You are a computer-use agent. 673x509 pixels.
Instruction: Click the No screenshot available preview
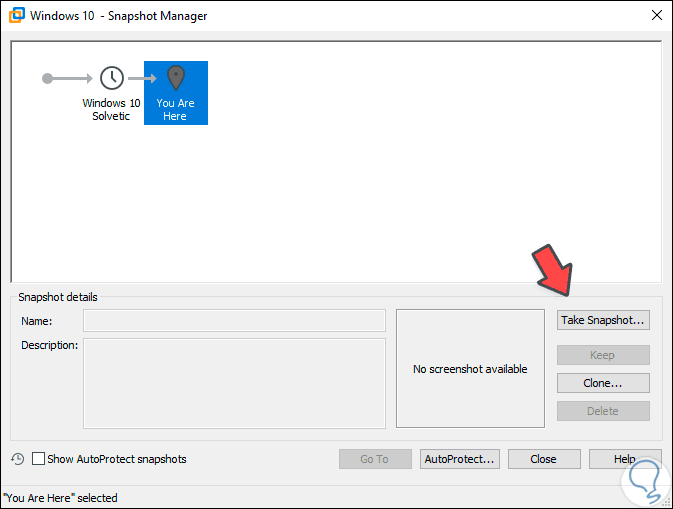point(470,369)
